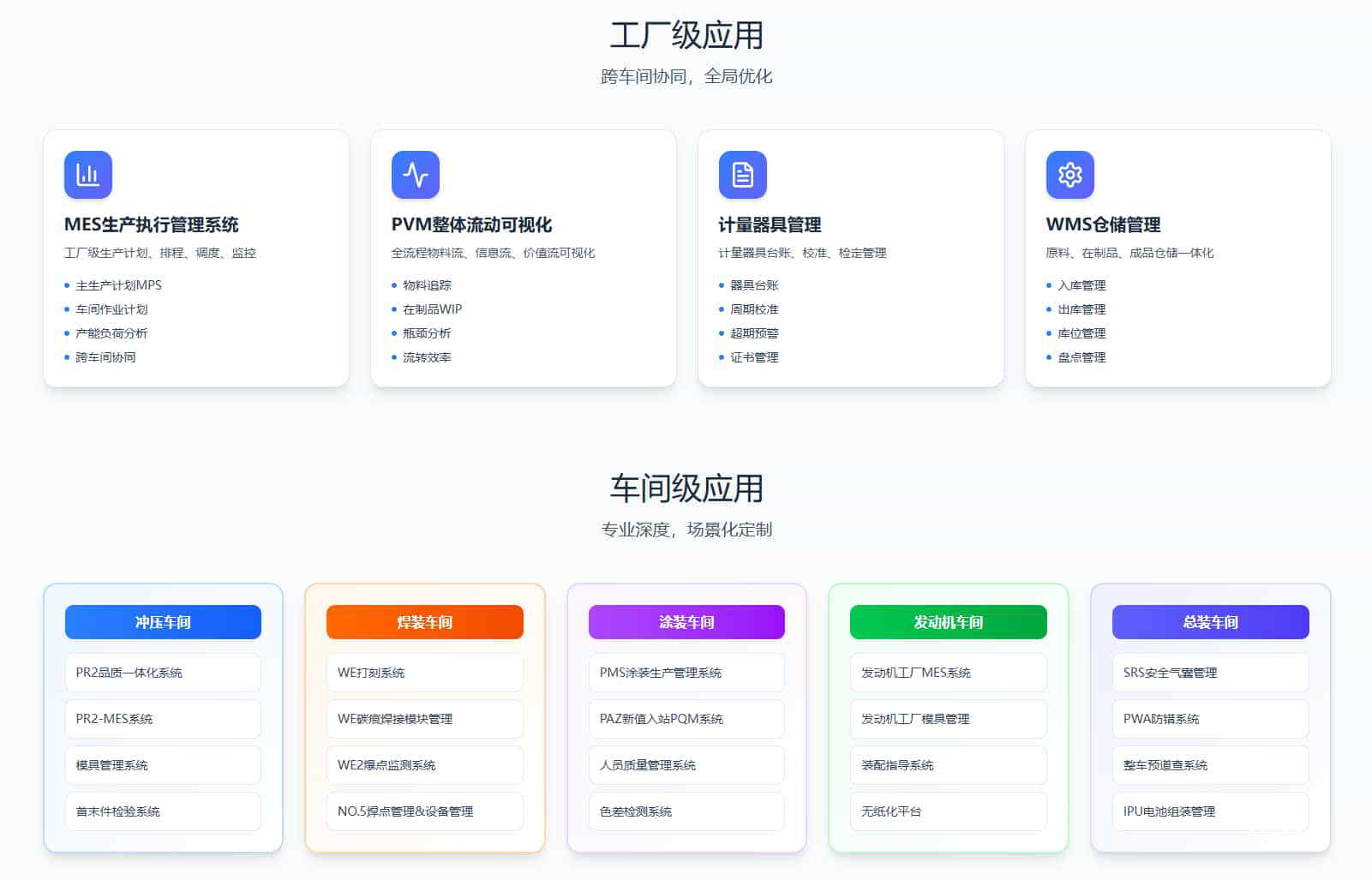Click the MES bar chart icon
This screenshot has width=1372, height=880.
pos(87,175)
